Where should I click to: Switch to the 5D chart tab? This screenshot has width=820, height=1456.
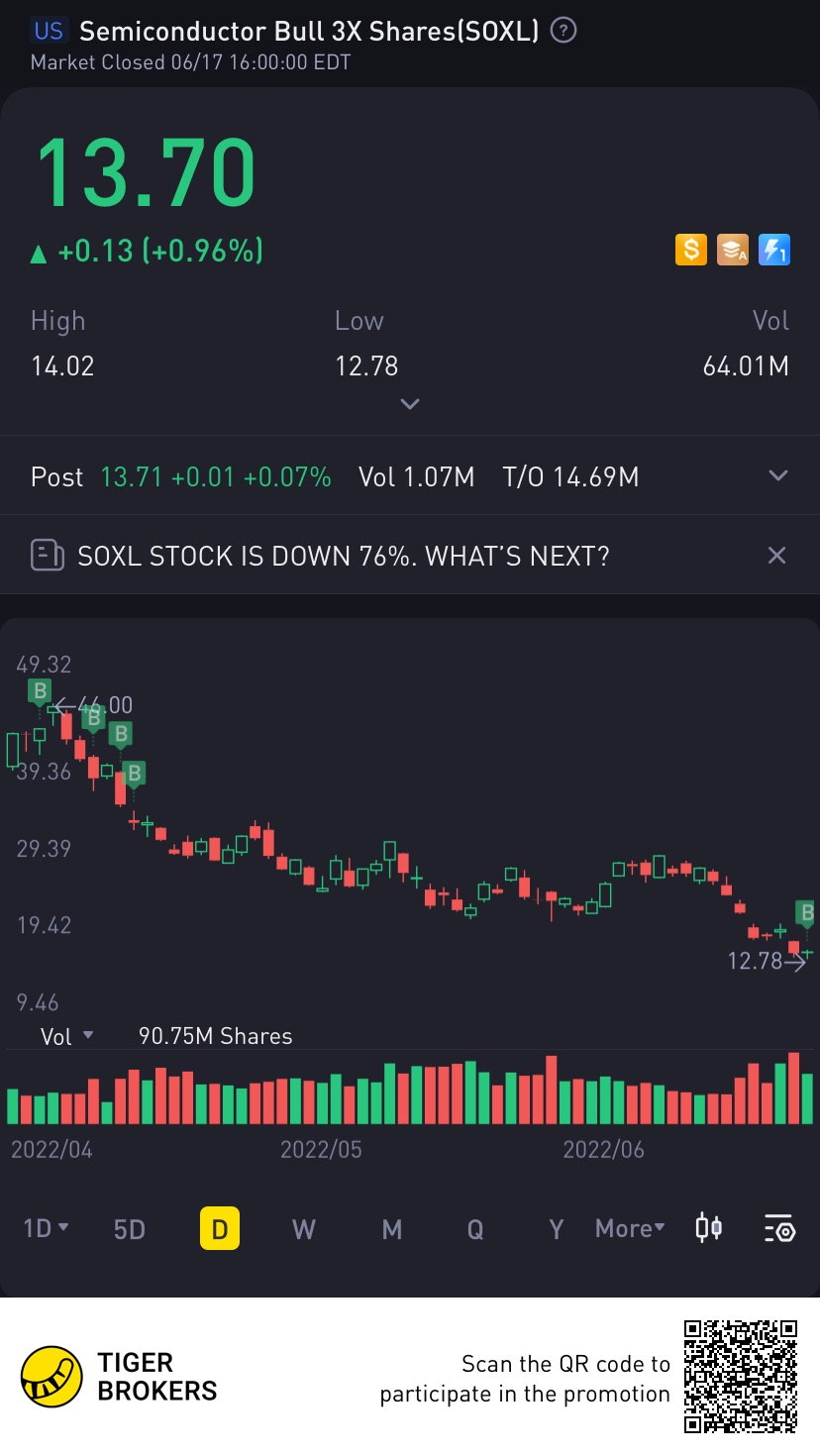(130, 1229)
